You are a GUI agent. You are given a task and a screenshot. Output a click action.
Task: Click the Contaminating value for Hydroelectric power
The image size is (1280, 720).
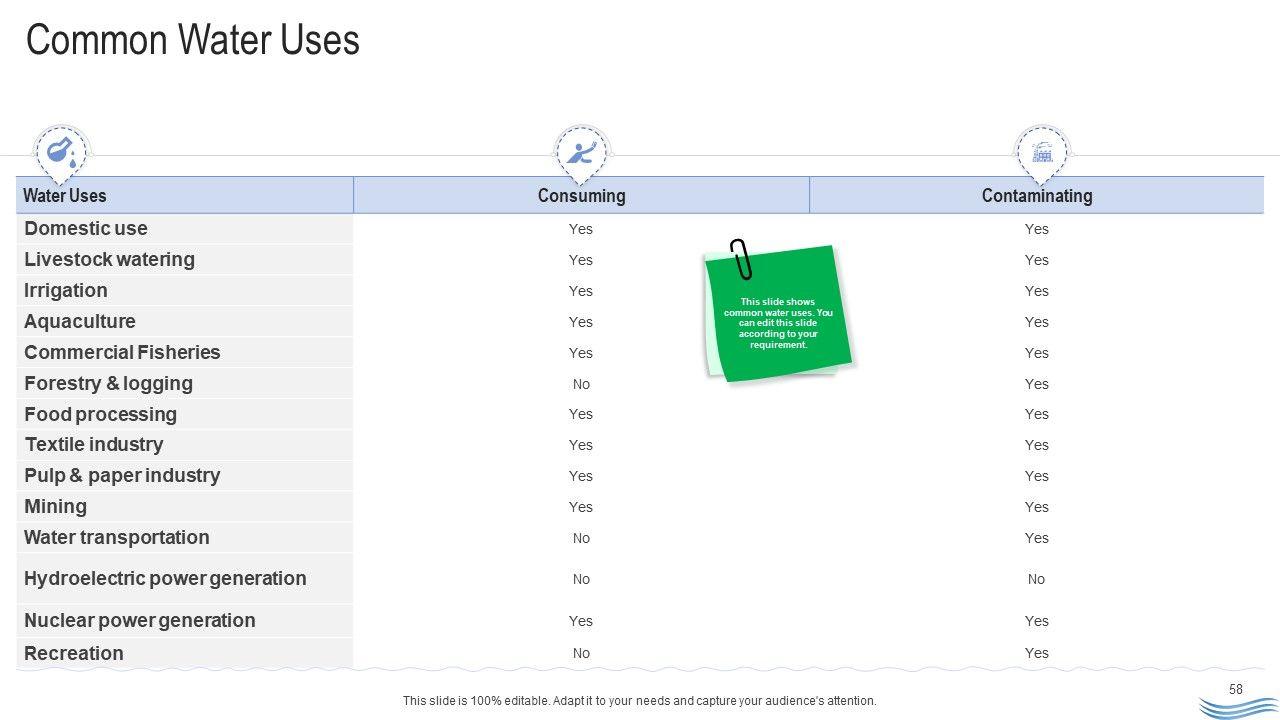point(1036,579)
